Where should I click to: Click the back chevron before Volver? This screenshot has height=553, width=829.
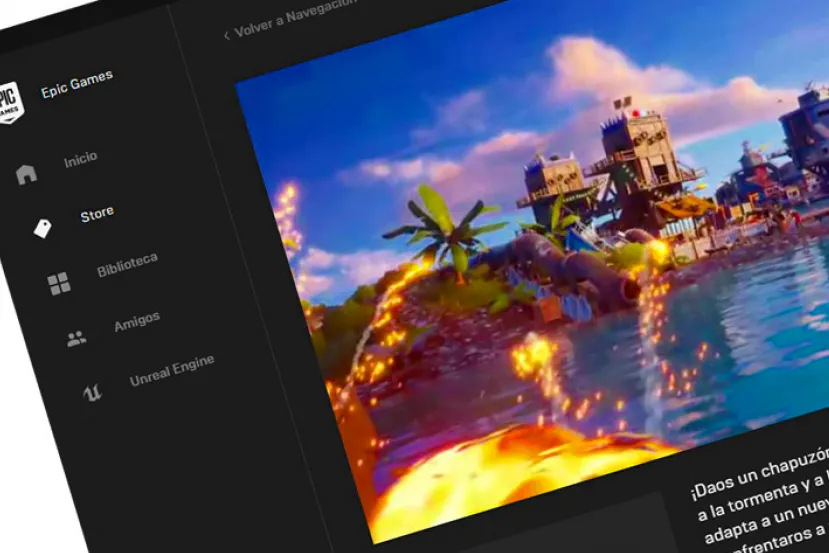coord(226,35)
